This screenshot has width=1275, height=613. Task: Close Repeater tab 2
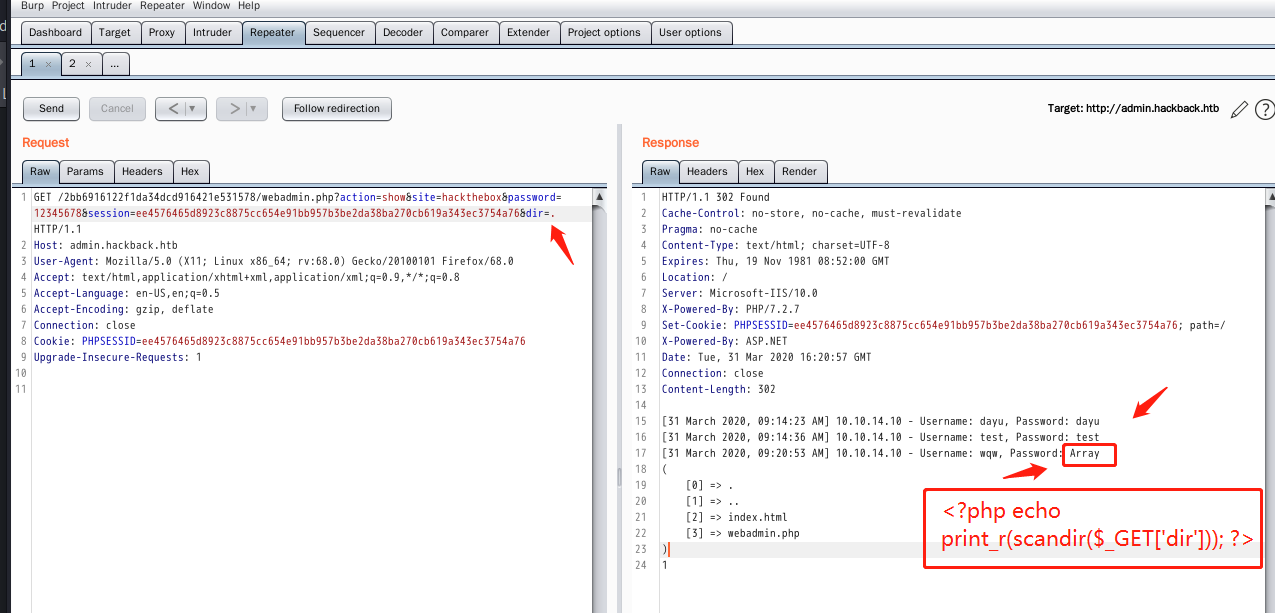(x=88, y=64)
